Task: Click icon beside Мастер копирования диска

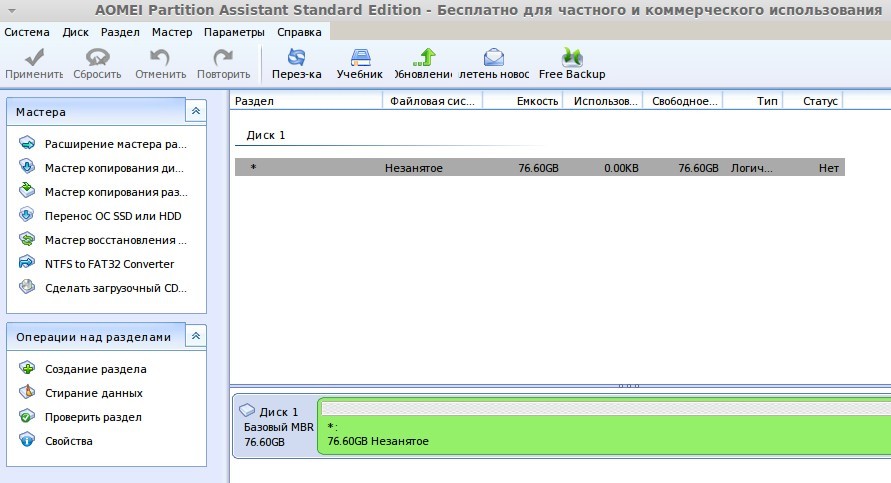Action: [27, 166]
